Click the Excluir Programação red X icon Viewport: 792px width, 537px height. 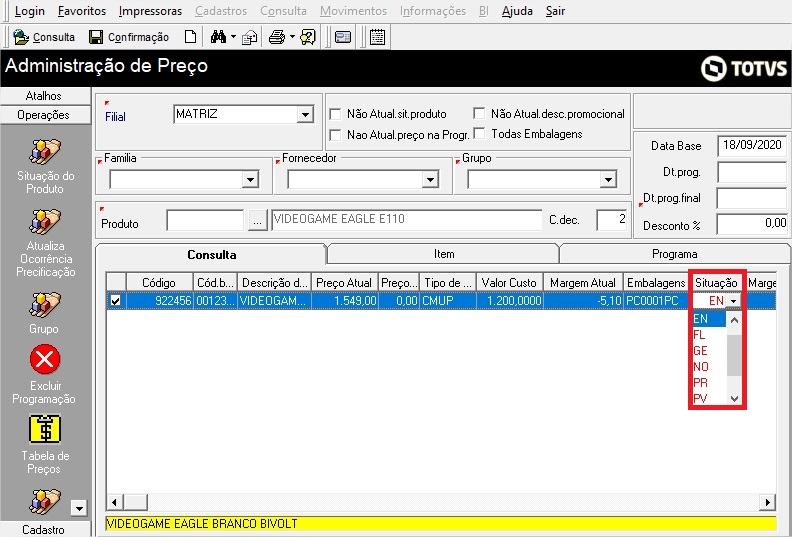[45, 359]
